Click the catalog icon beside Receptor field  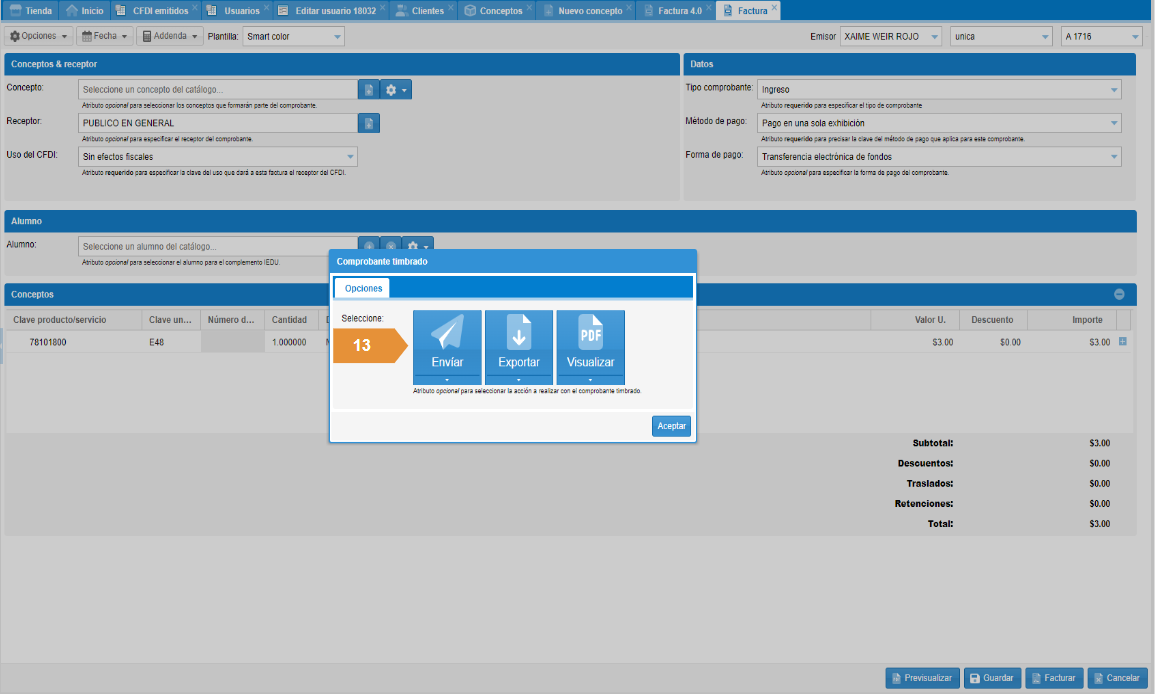pos(369,124)
